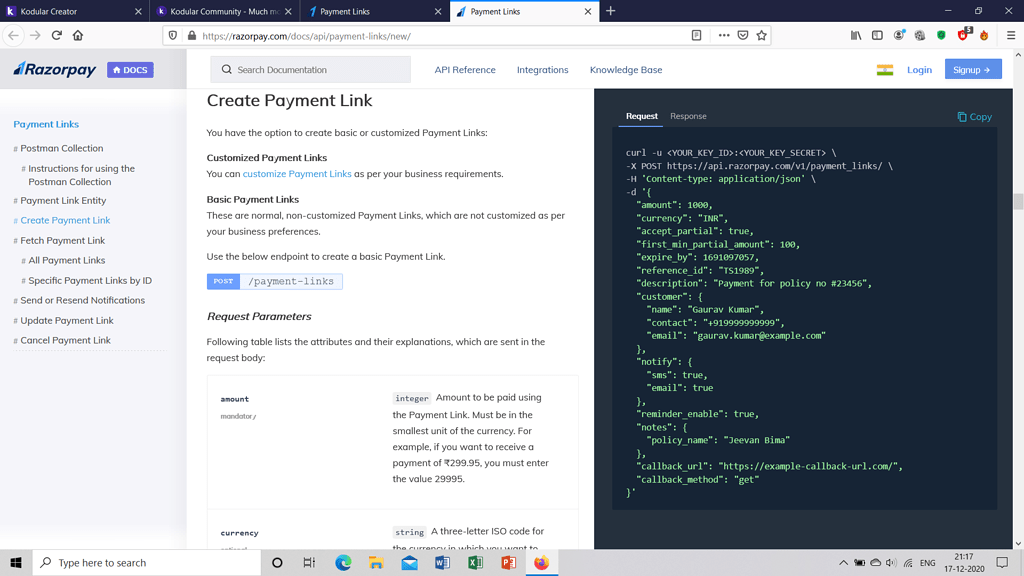Toggle reader view icon in address bar
The width and height of the screenshot is (1024, 576).
[696, 36]
